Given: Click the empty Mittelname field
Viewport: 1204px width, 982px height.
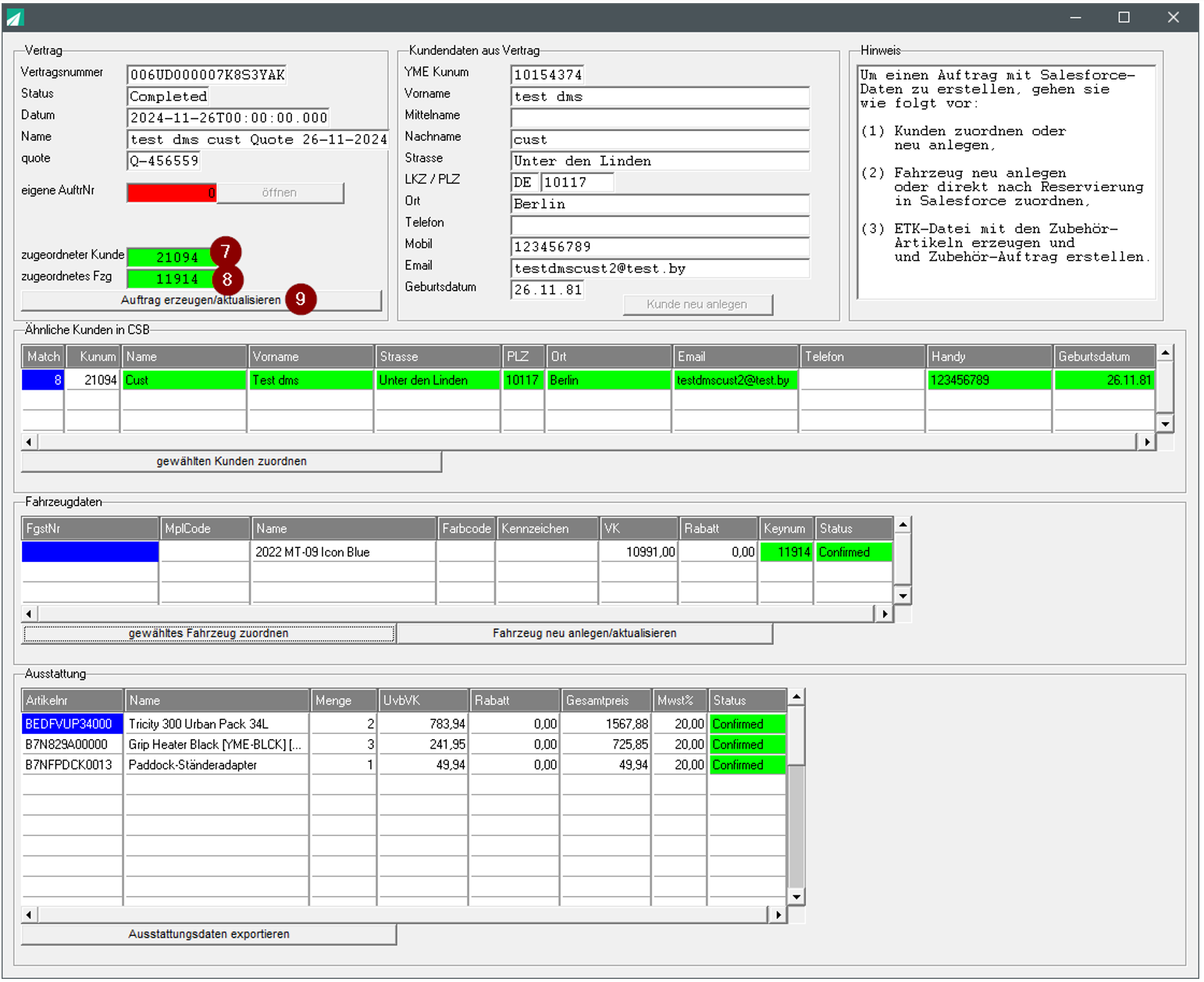Looking at the screenshot, I should (x=660, y=118).
